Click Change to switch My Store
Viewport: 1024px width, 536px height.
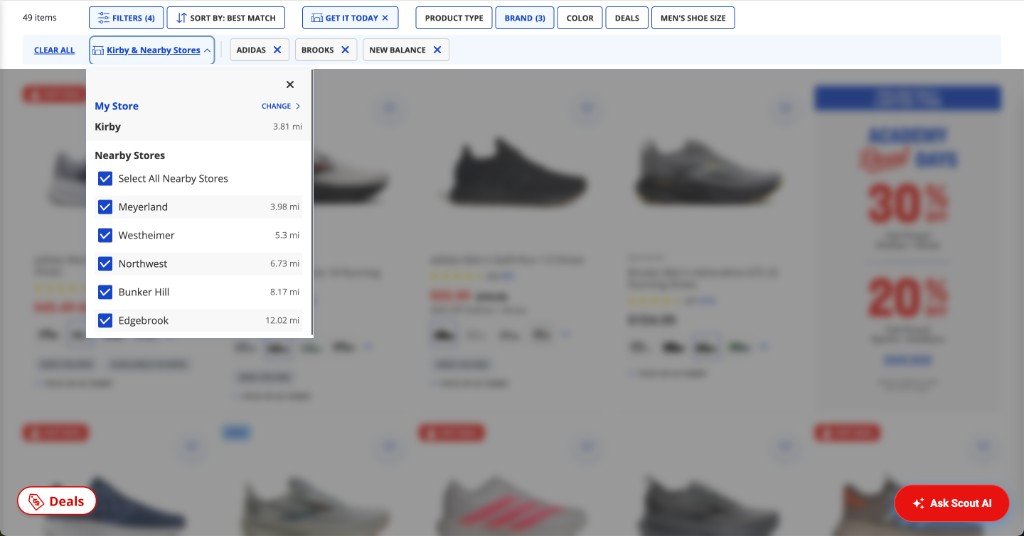[x=281, y=106]
